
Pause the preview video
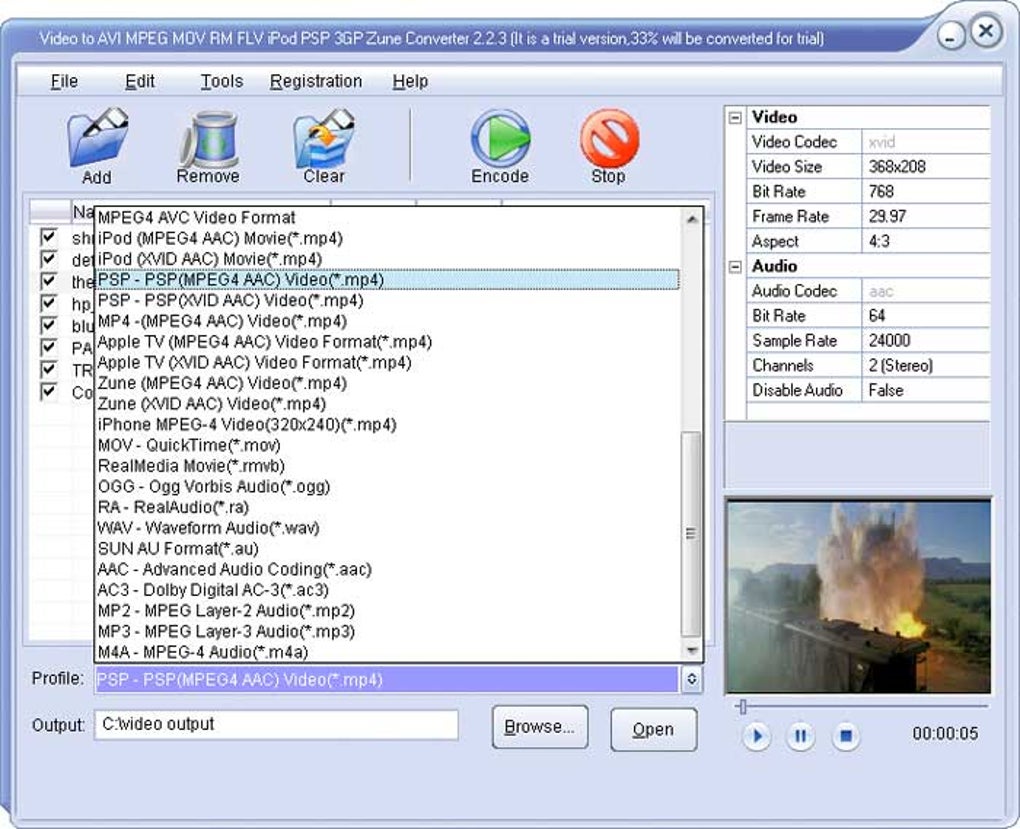click(x=801, y=736)
